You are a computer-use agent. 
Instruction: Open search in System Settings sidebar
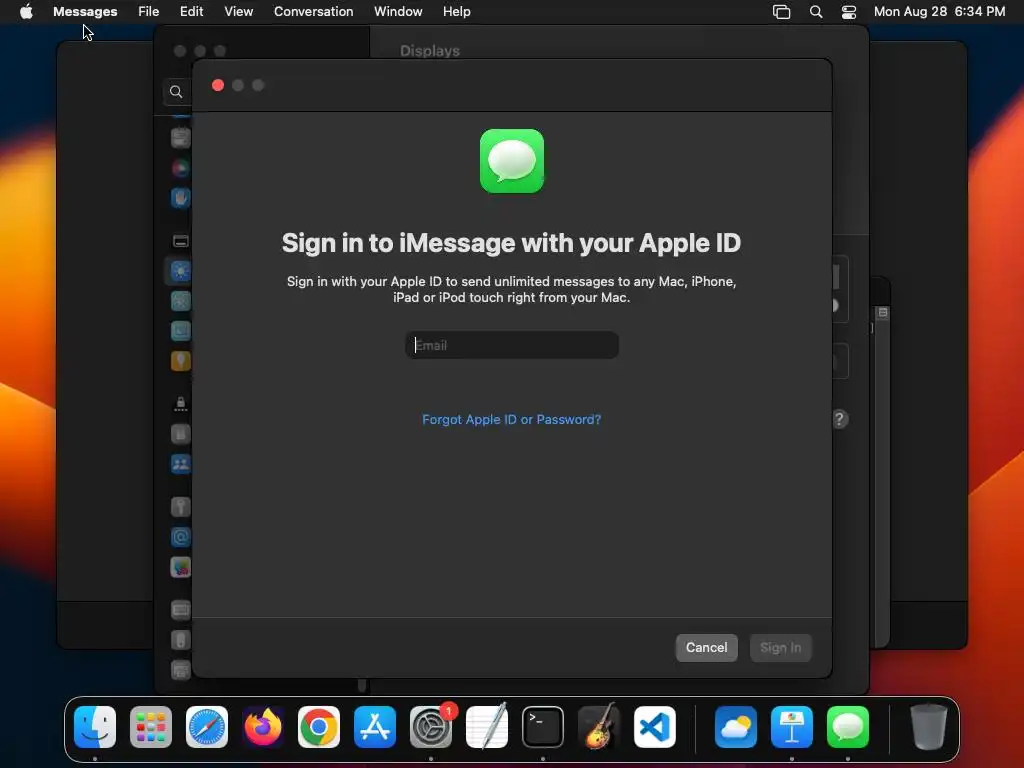[176, 91]
